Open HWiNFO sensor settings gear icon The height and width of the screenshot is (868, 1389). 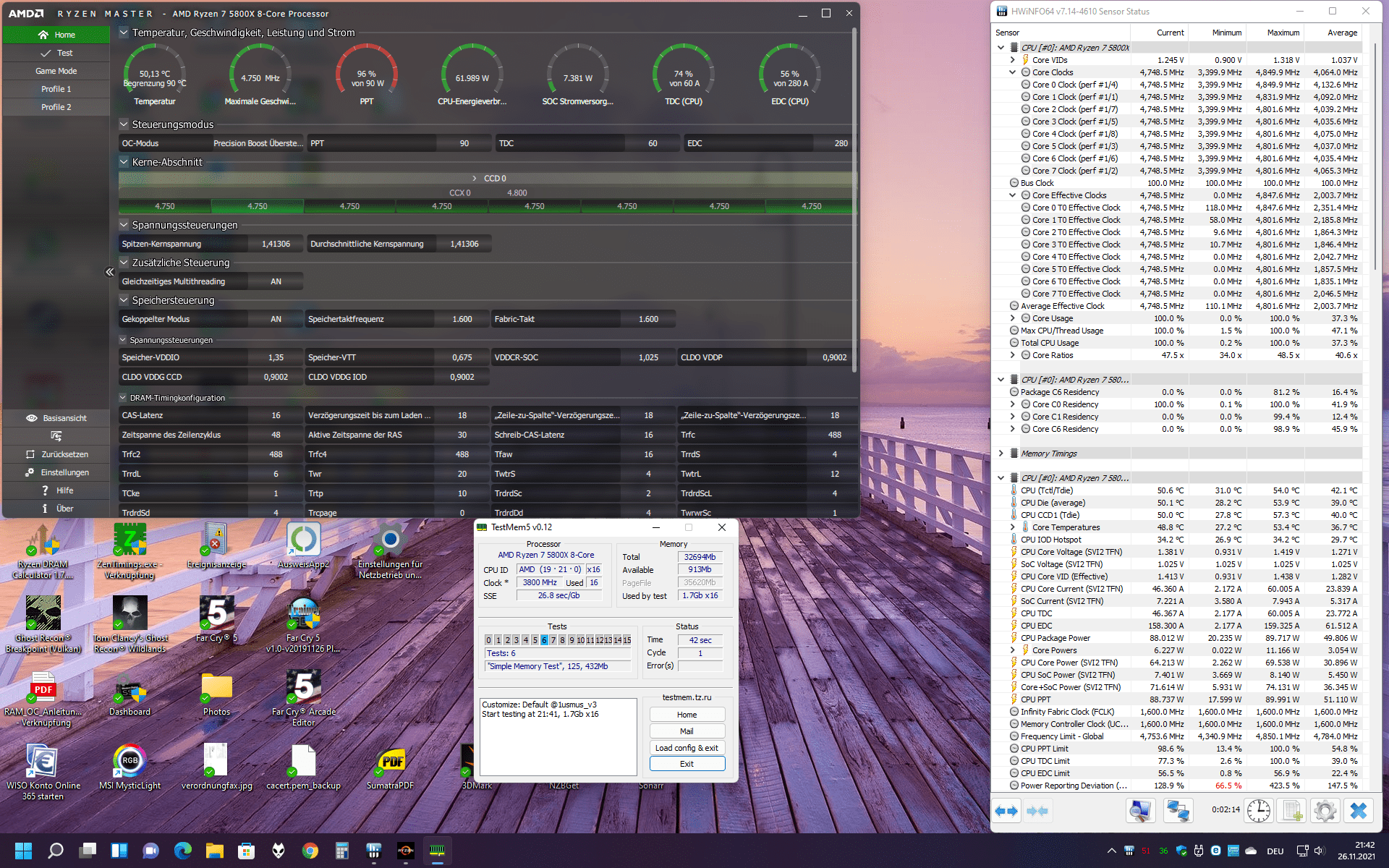pos(1325,811)
